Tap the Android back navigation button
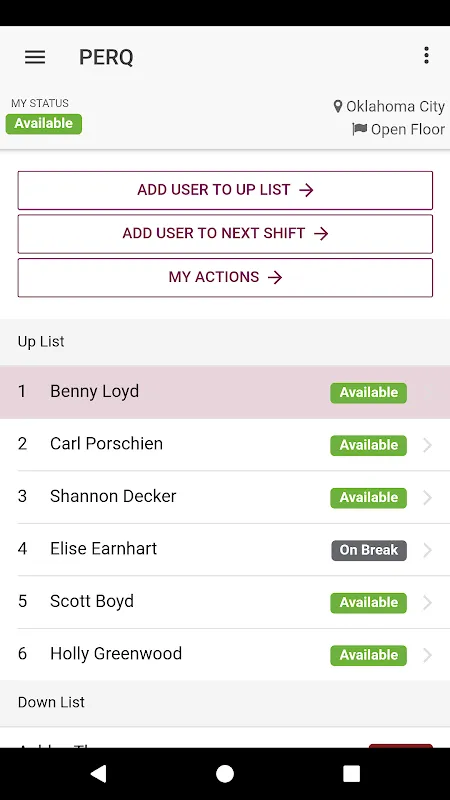Screen dimensions: 450x800 [x=98, y=773]
